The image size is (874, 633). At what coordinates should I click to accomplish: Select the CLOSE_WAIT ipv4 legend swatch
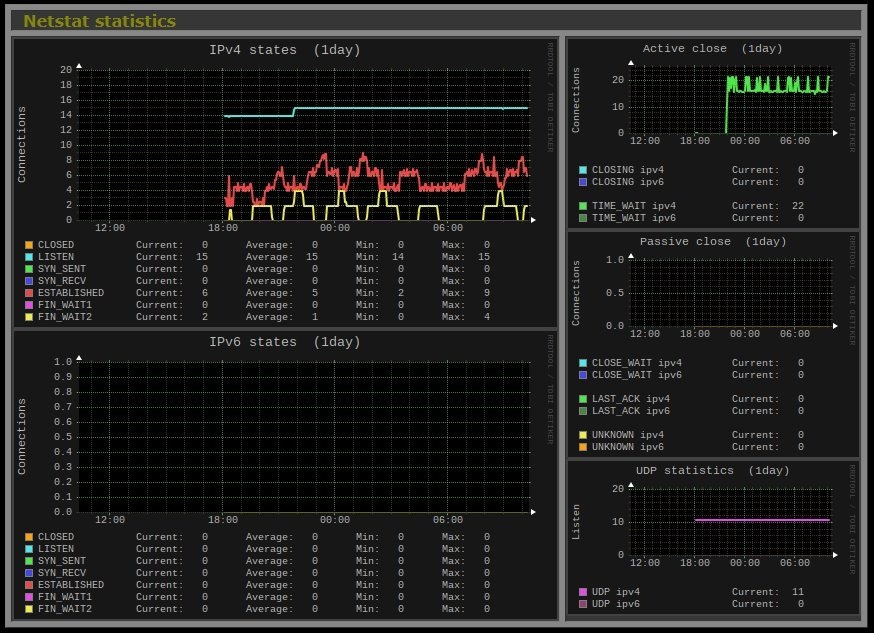pos(584,363)
